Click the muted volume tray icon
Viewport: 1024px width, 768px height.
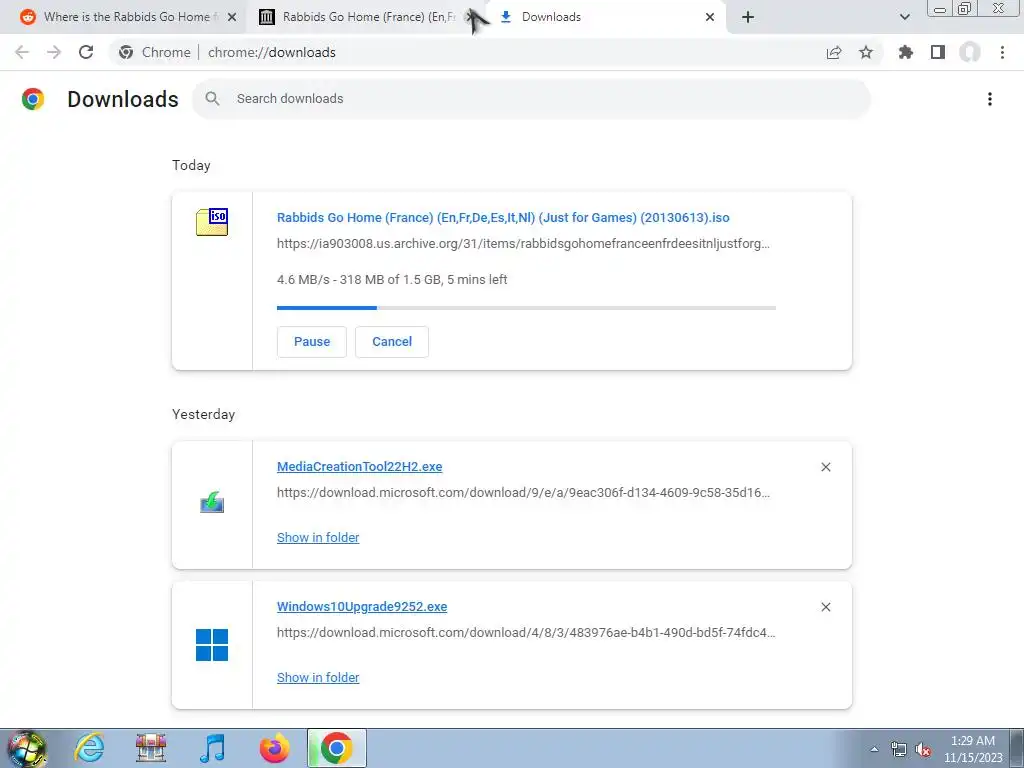(x=923, y=749)
